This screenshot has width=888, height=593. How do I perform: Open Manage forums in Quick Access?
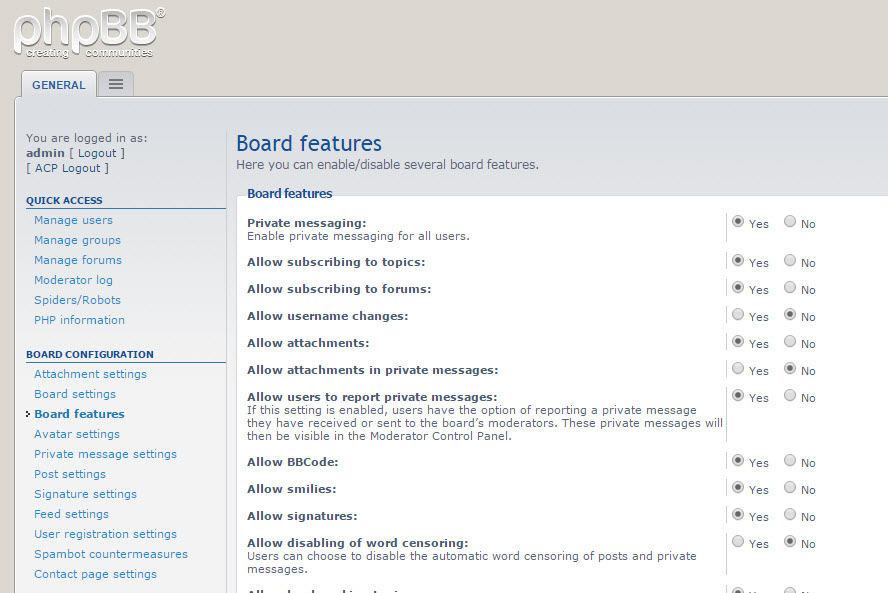(x=78, y=260)
